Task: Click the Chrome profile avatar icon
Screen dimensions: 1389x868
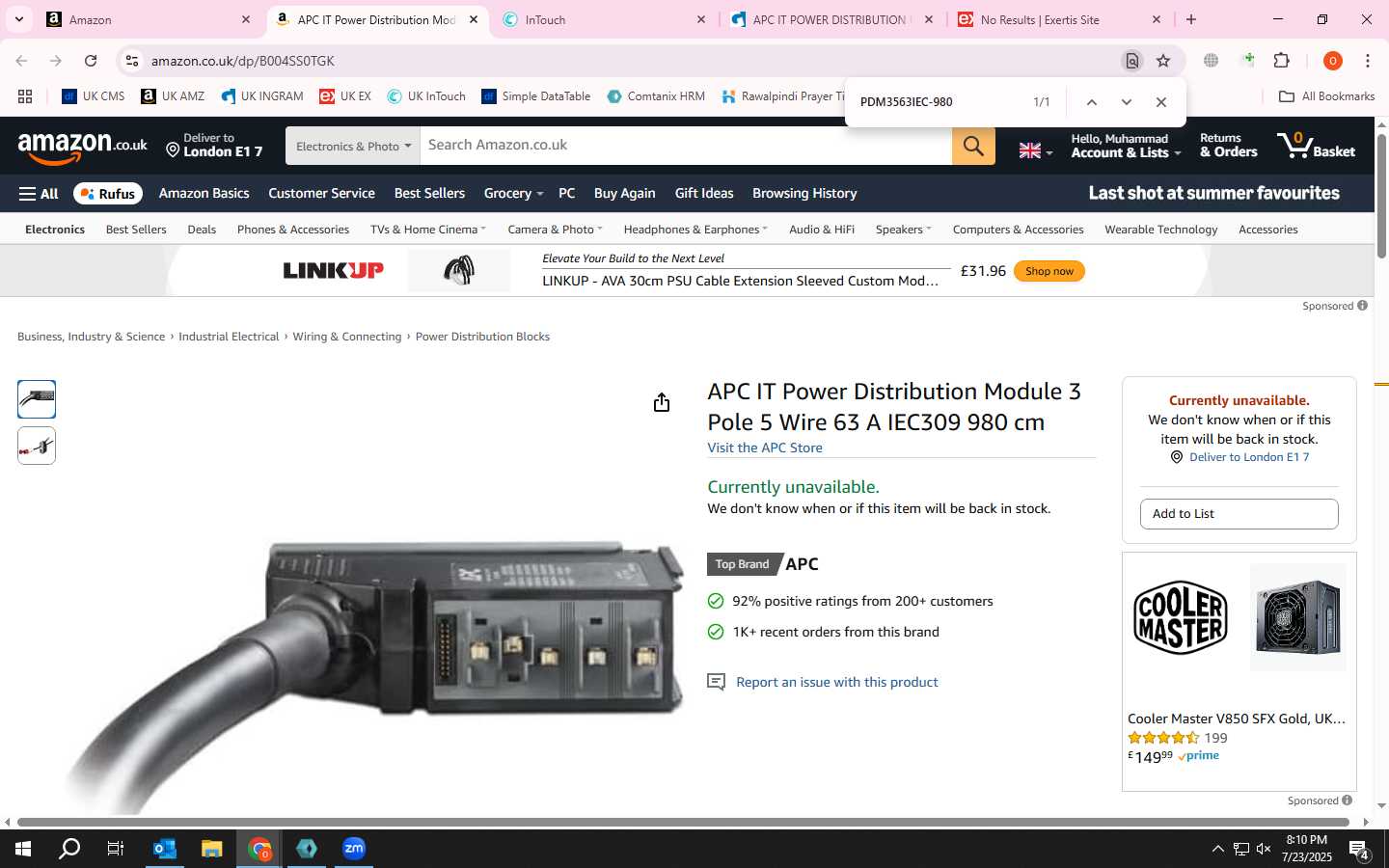Action: [1333, 61]
